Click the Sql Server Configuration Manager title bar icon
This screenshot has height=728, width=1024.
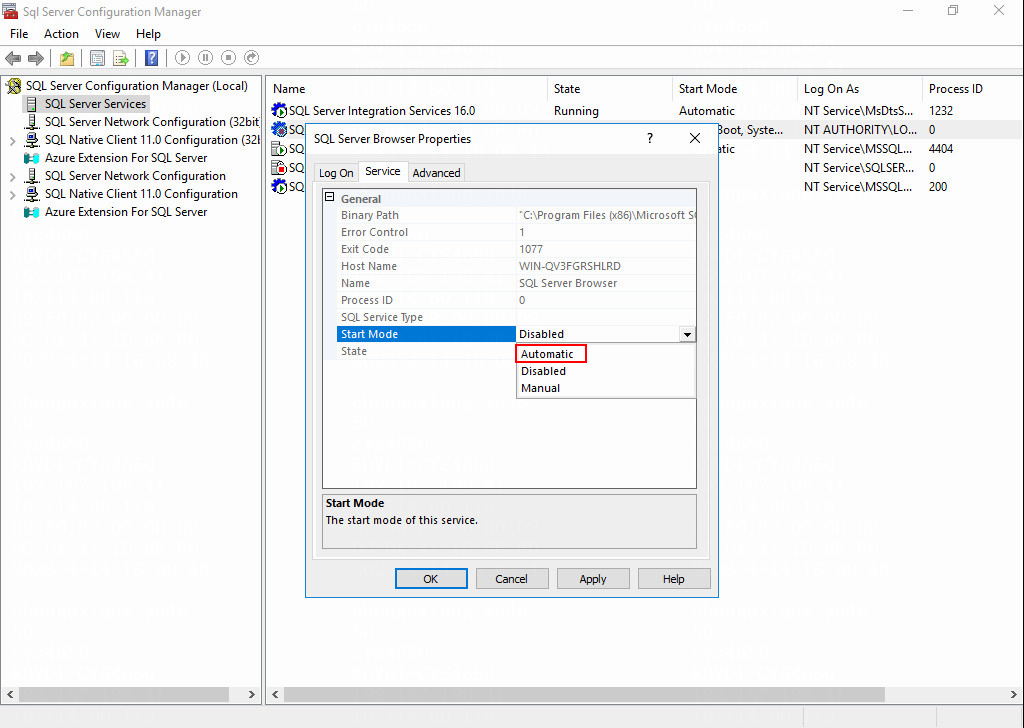pyautogui.click(x=10, y=11)
